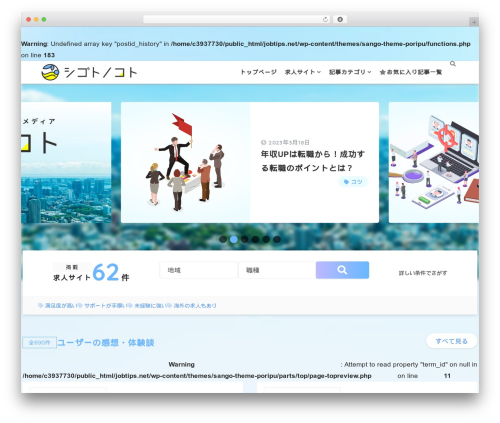This screenshot has width=500, height=423.
Task: Select the fifth carousel pagination dot
Action: click(x=266, y=239)
